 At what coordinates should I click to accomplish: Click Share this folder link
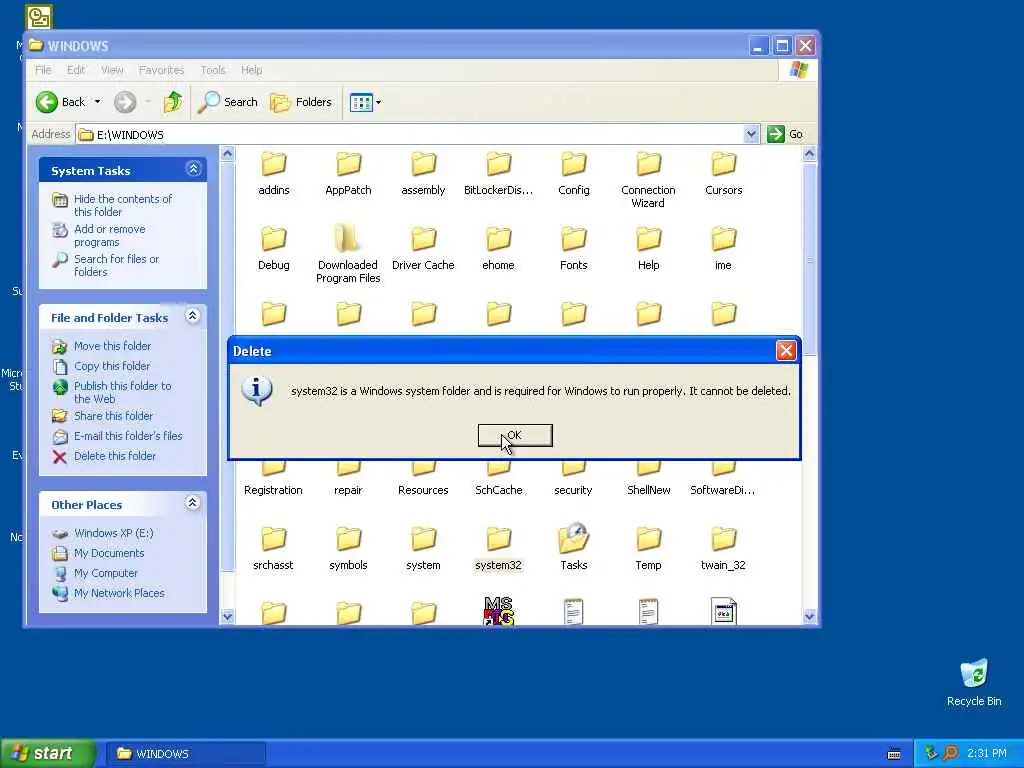tap(113, 416)
